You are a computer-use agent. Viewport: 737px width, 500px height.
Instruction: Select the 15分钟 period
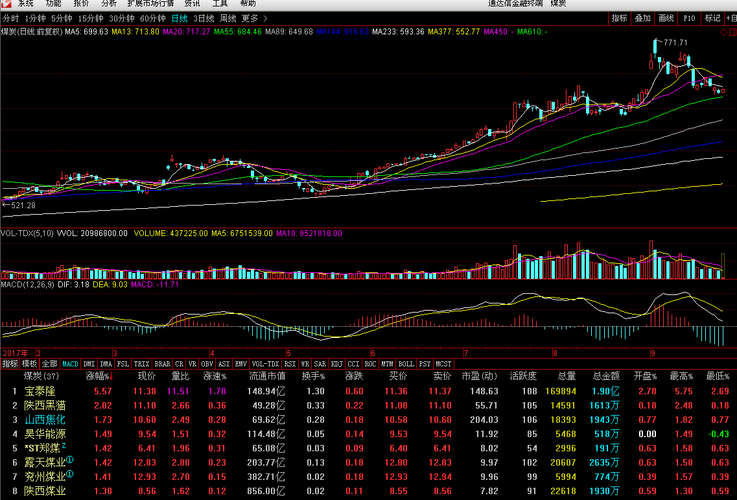click(90, 19)
